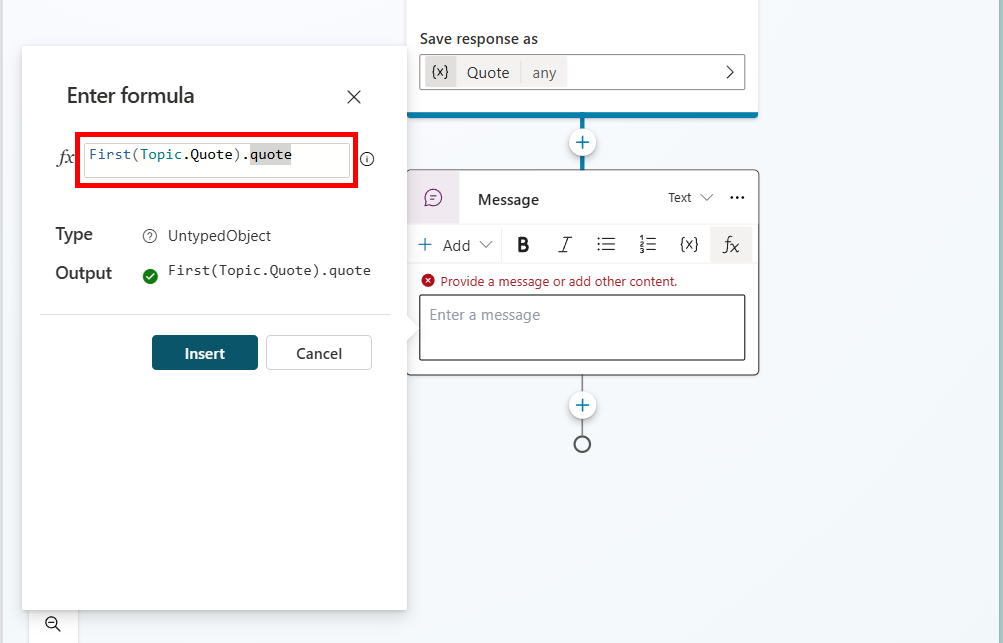This screenshot has width=1003, height=643.
Task: Click the formula info icon
Action: tap(367, 159)
